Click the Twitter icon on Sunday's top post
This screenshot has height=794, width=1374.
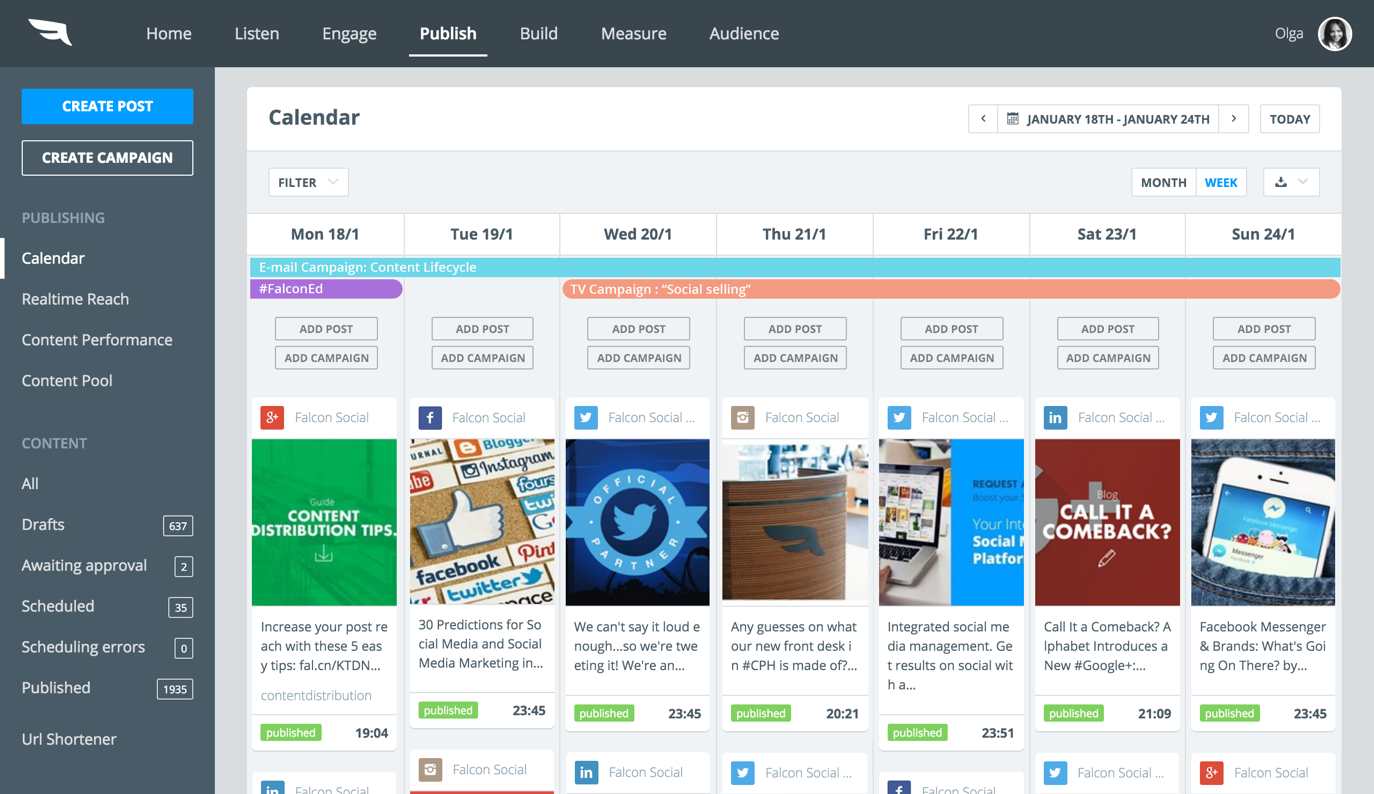coord(1212,417)
